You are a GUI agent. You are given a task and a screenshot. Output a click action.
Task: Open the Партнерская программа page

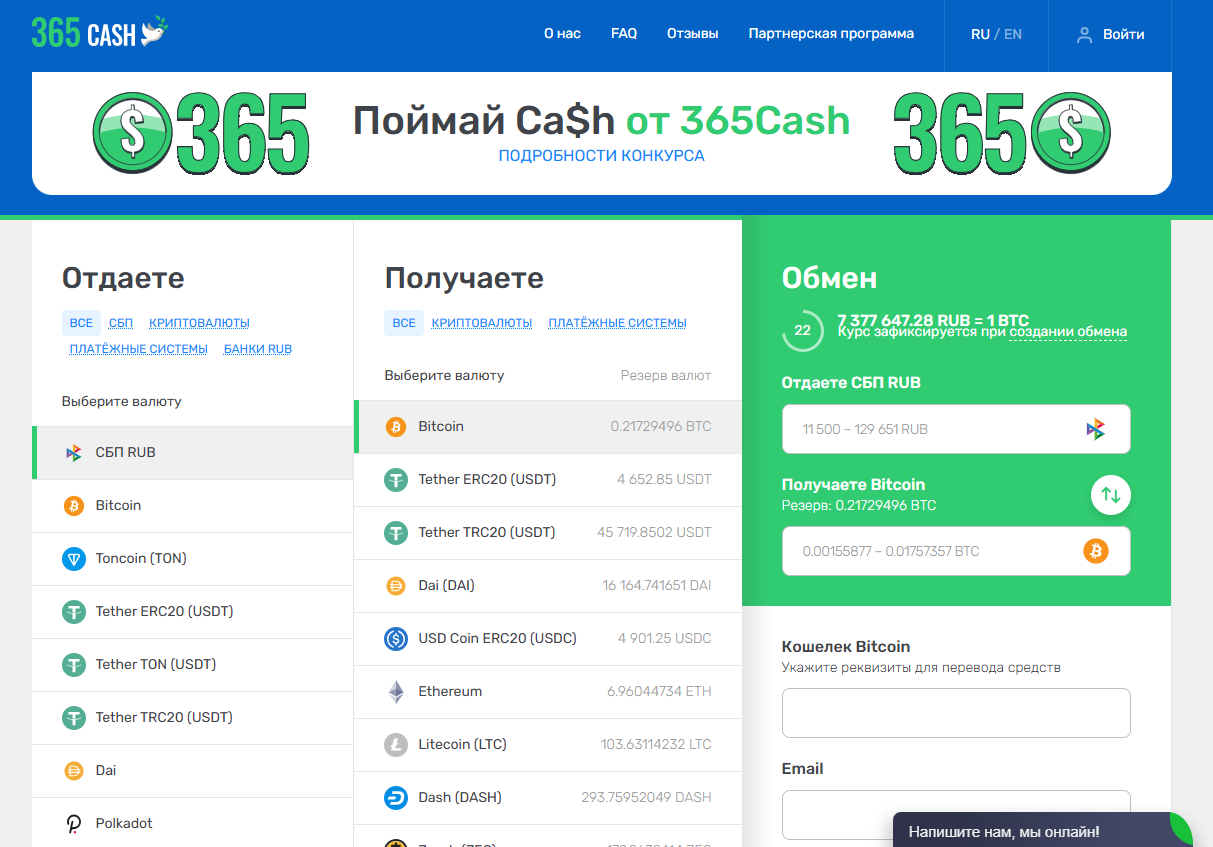(x=831, y=34)
